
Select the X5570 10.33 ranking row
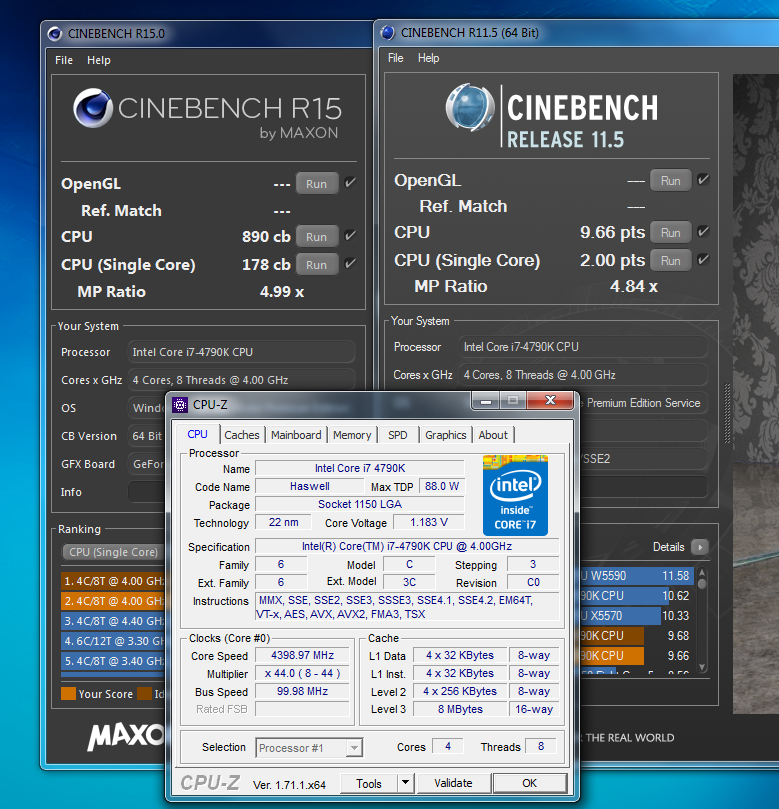[637, 616]
